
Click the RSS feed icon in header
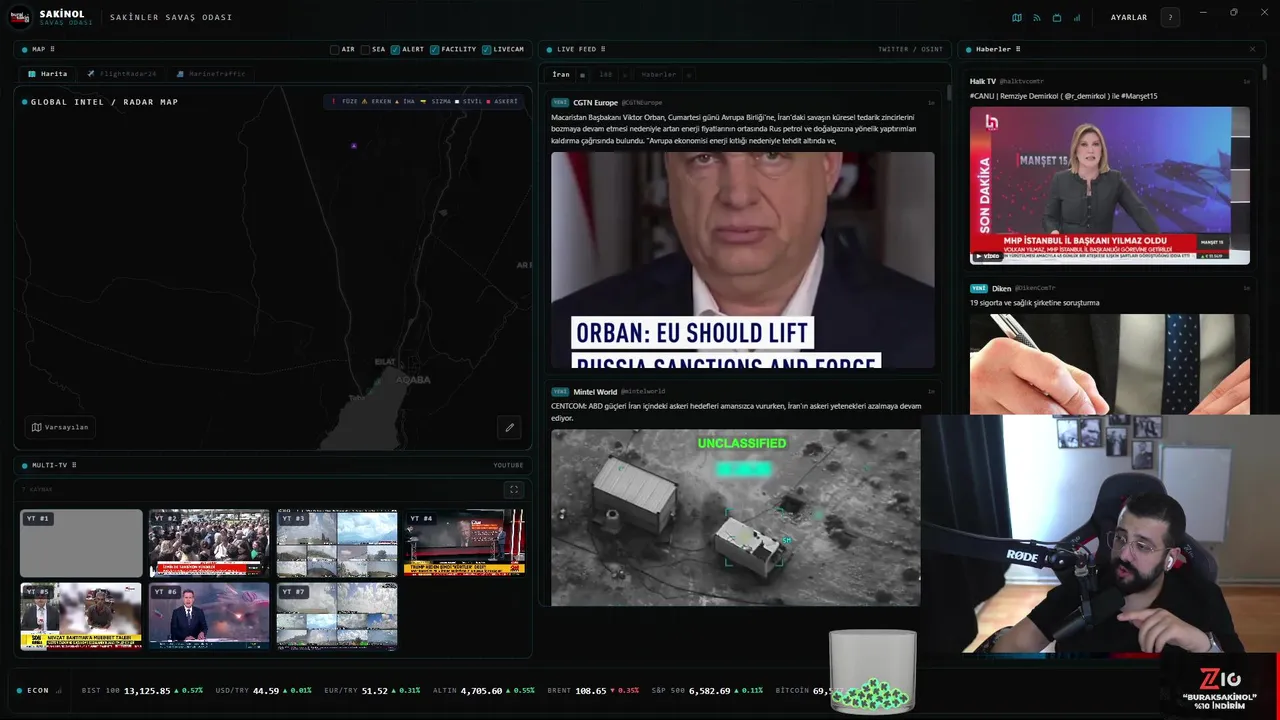coord(1037,17)
